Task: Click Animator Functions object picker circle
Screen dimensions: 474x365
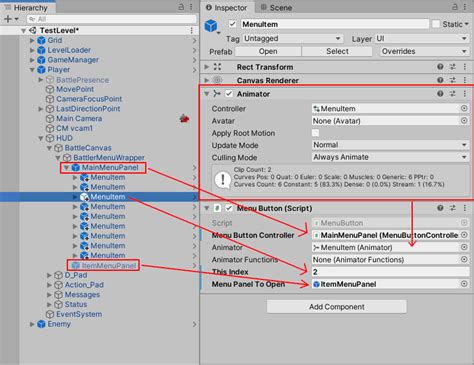Action: pos(464,259)
